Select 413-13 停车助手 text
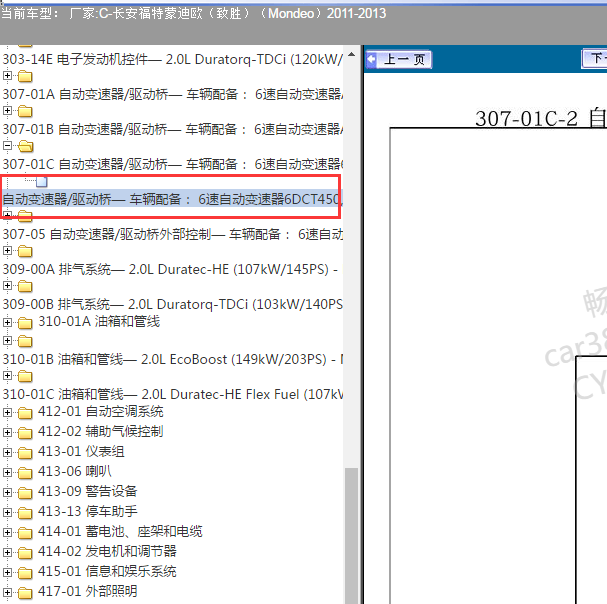 pyautogui.click(x=87, y=511)
